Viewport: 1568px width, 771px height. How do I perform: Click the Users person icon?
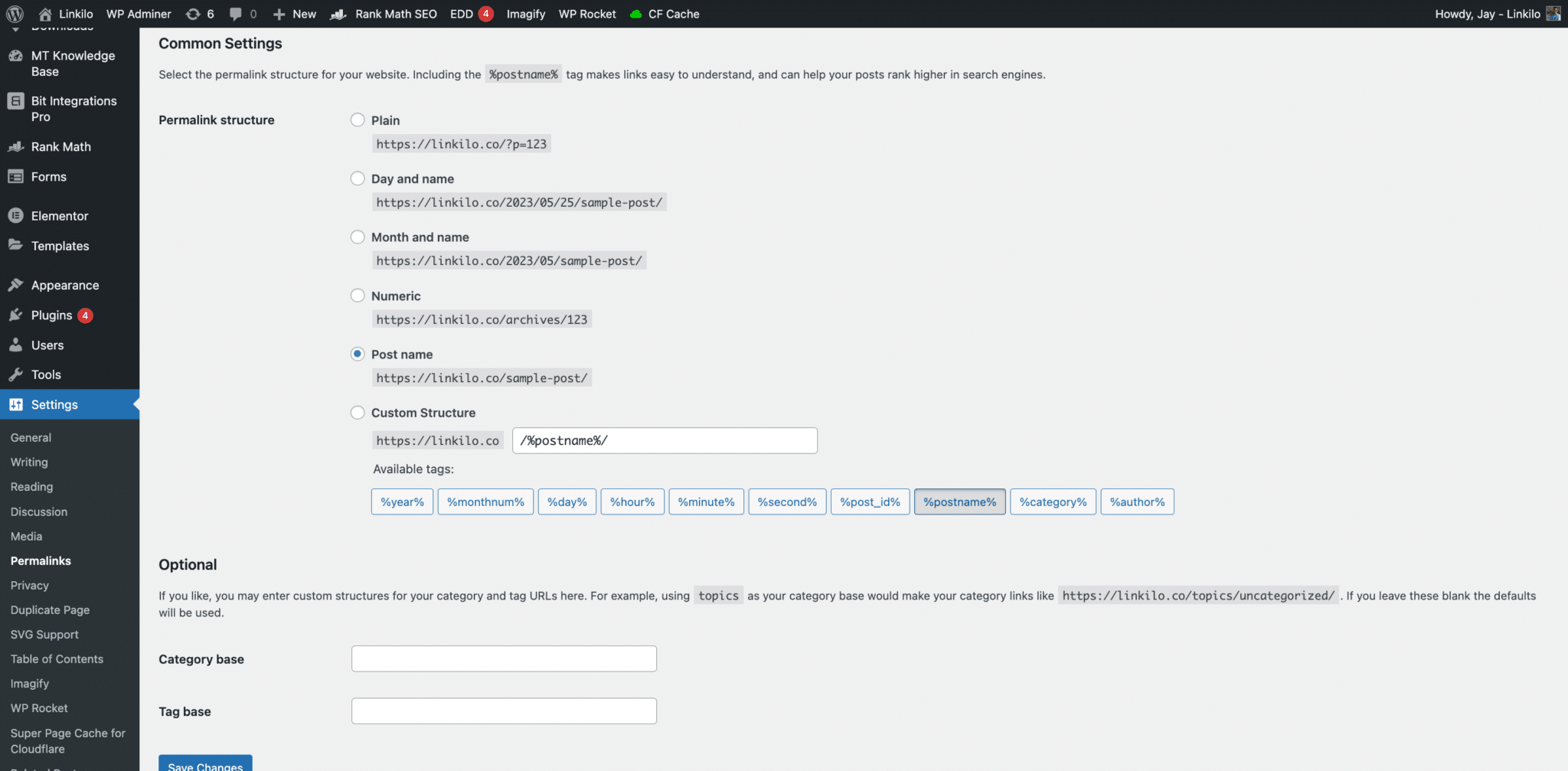click(x=15, y=345)
